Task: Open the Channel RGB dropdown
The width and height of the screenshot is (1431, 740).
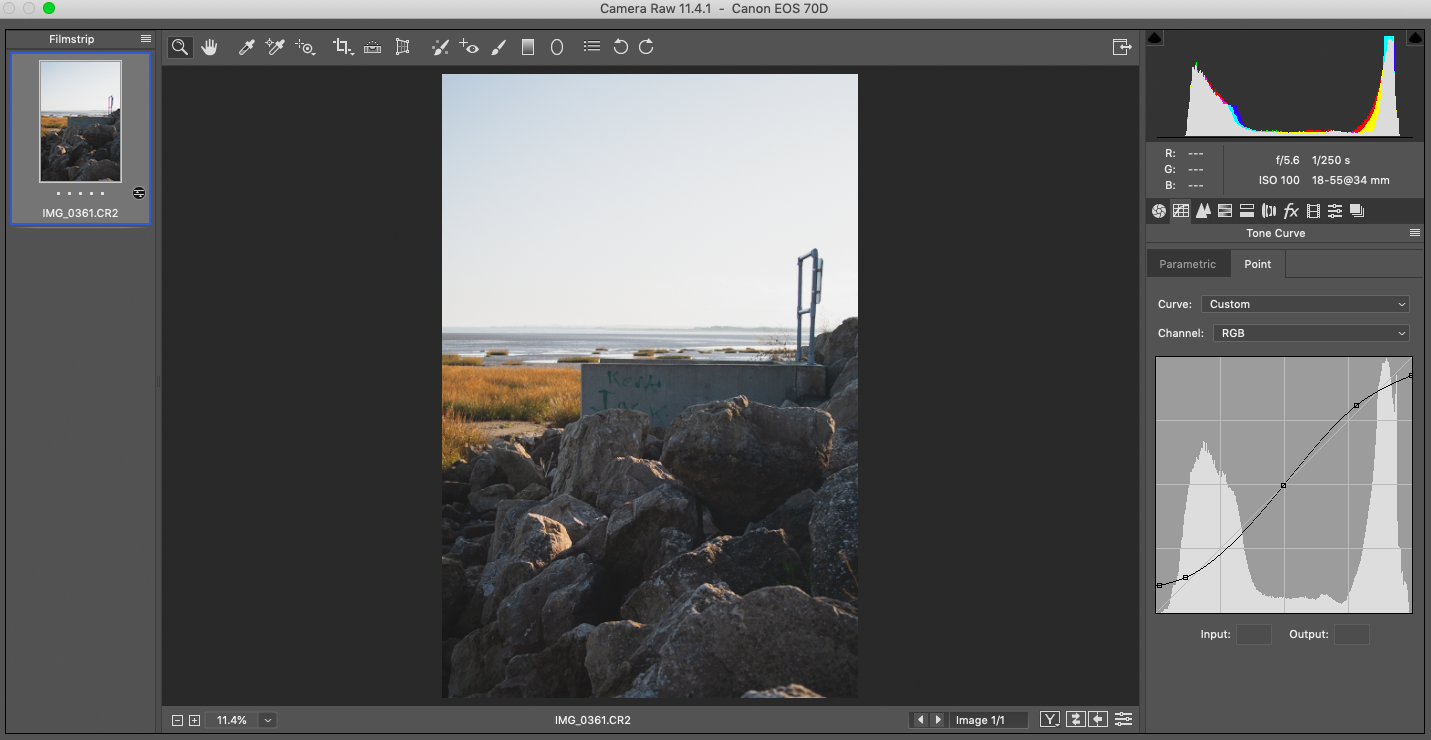Action: pos(1311,333)
